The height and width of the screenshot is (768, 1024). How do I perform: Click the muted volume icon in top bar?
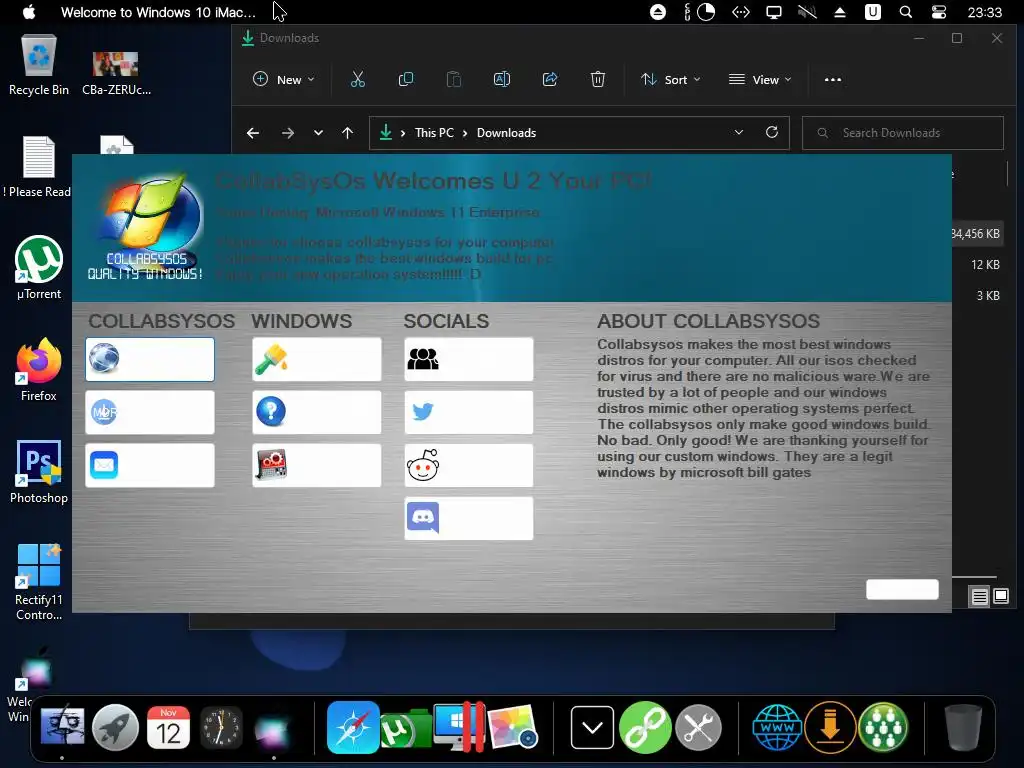pyautogui.click(x=807, y=12)
